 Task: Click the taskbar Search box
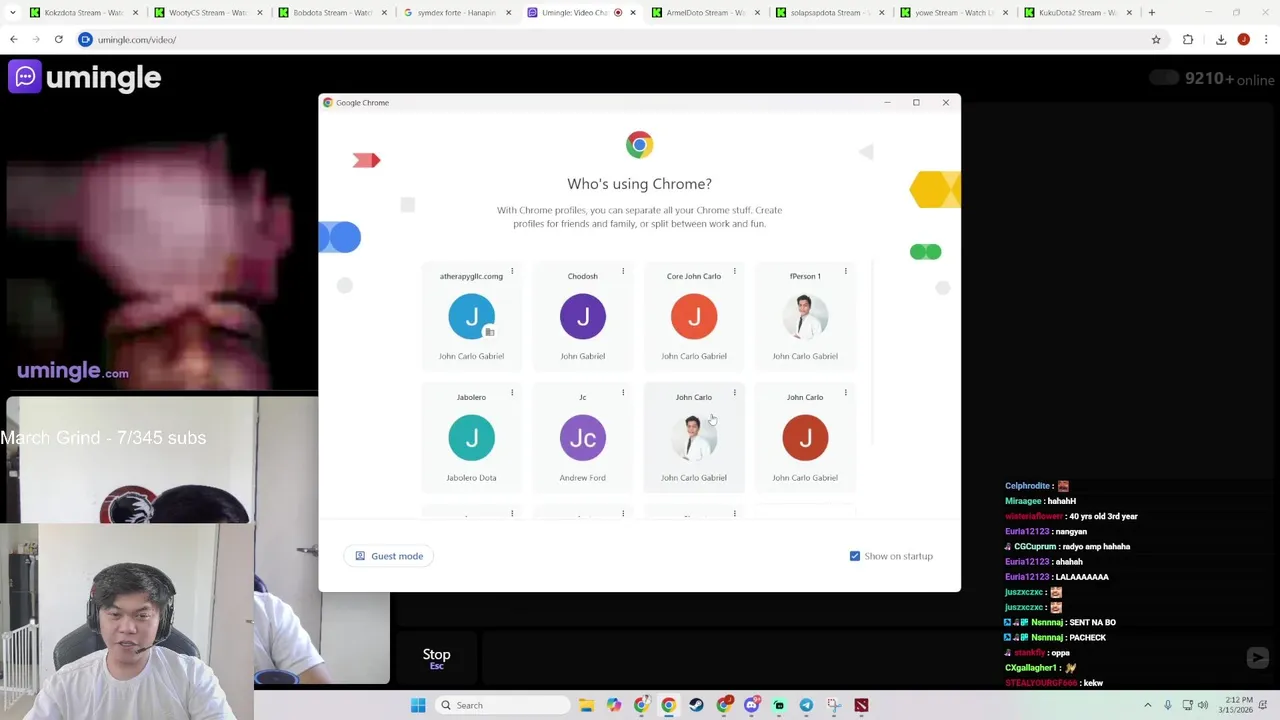click(505, 705)
